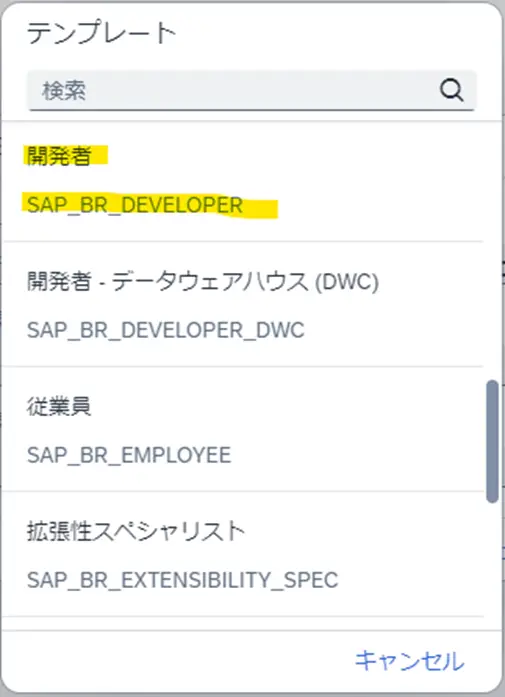The image size is (505, 697).
Task: Click the キャンセル button
Action: (x=409, y=661)
